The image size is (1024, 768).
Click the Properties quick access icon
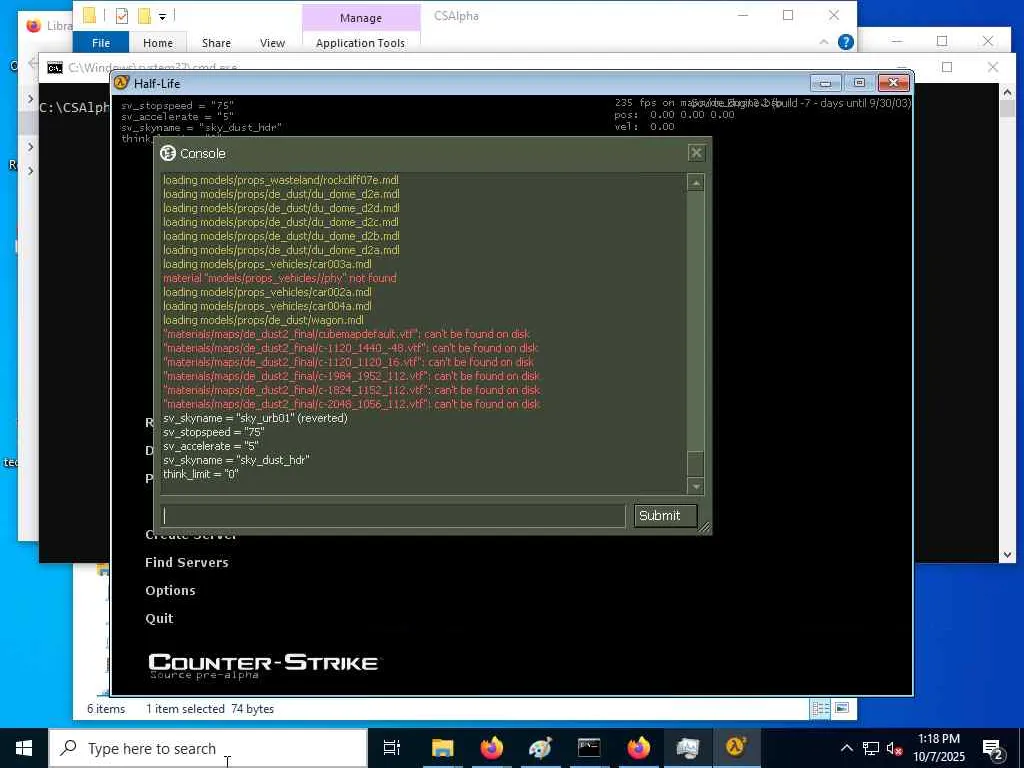click(x=121, y=16)
